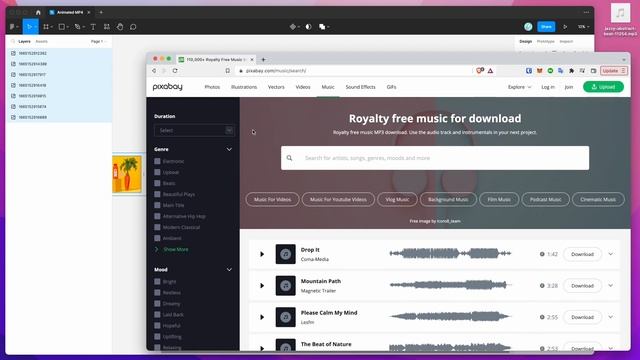Screen dimensions: 640x360
Task: Open Videos tab on Pixabay
Action: pos(303,87)
